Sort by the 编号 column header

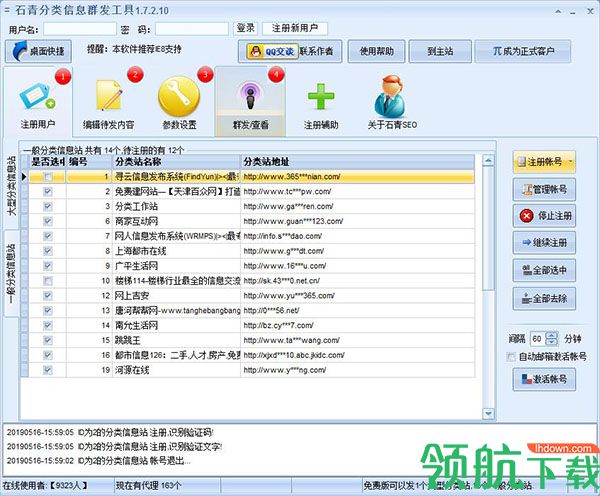[x=89, y=162]
